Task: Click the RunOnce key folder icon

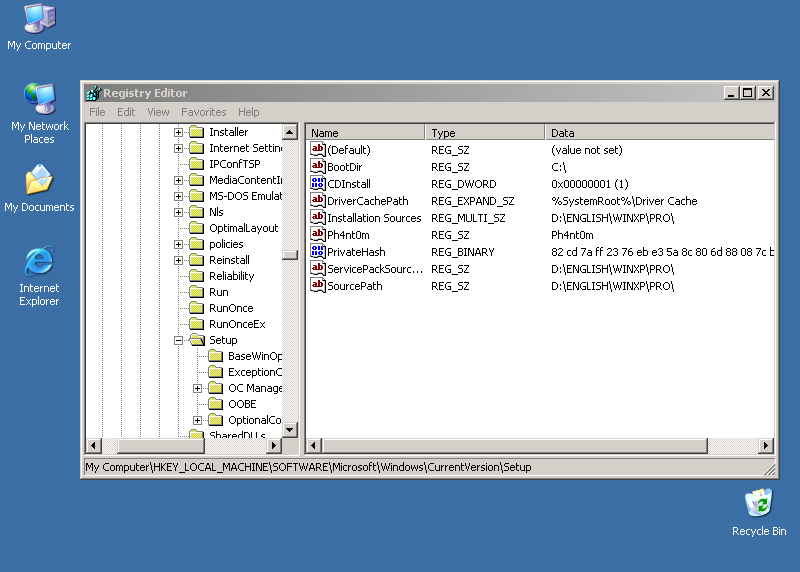Action: tap(196, 308)
